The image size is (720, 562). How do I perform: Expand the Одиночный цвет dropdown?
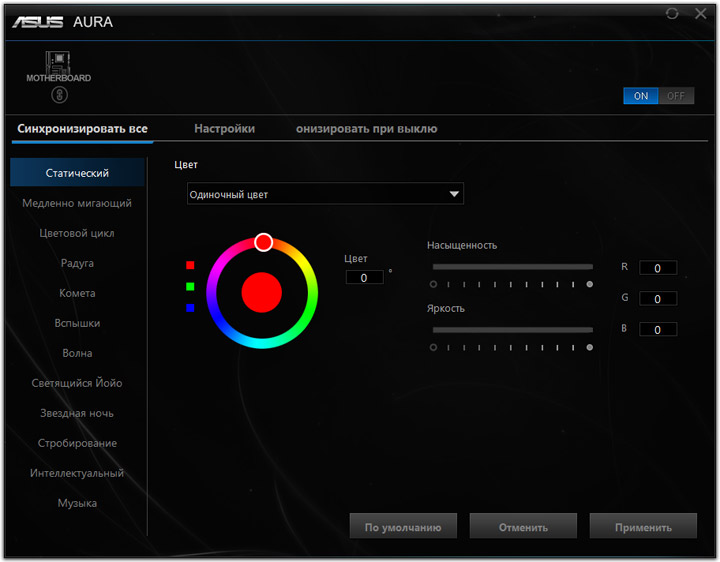click(325, 194)
